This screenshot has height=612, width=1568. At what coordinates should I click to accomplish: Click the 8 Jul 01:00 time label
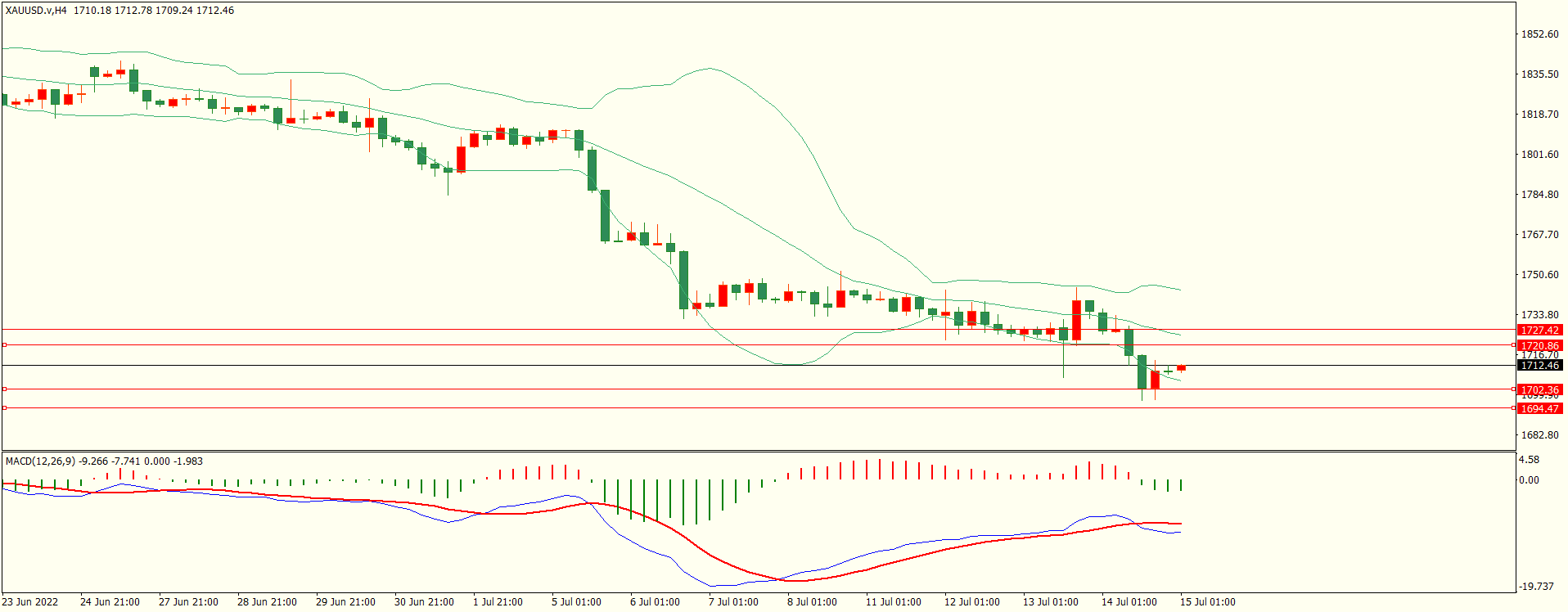[812, 602]
